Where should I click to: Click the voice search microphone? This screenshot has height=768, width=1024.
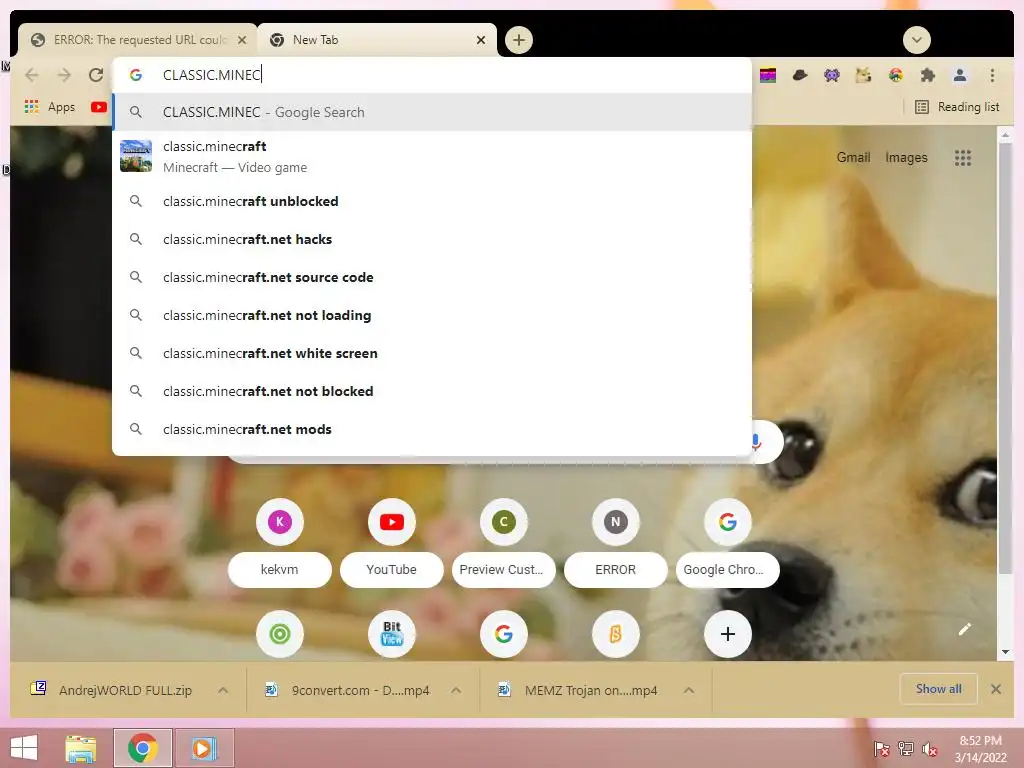[x=756, y=442]
